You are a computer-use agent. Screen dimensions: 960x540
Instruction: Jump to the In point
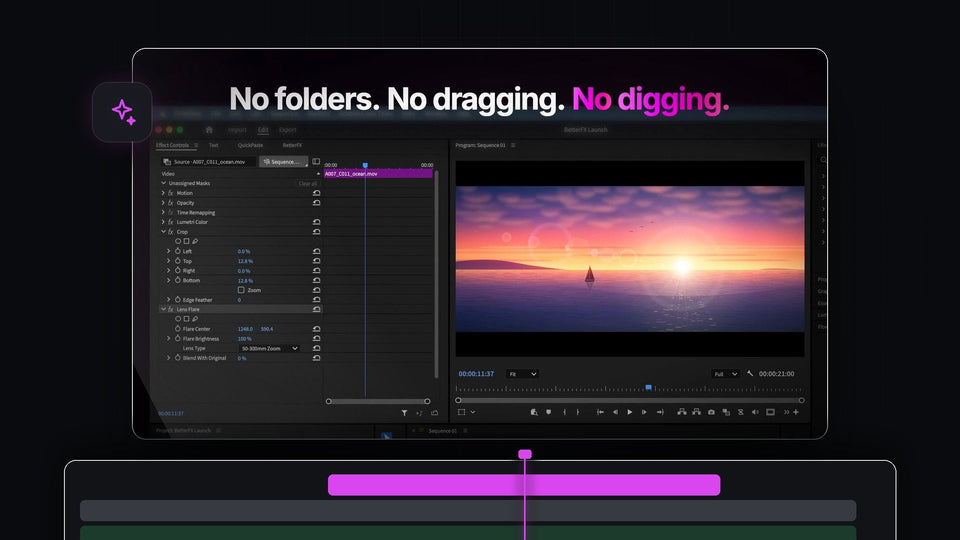coord(600,412)
